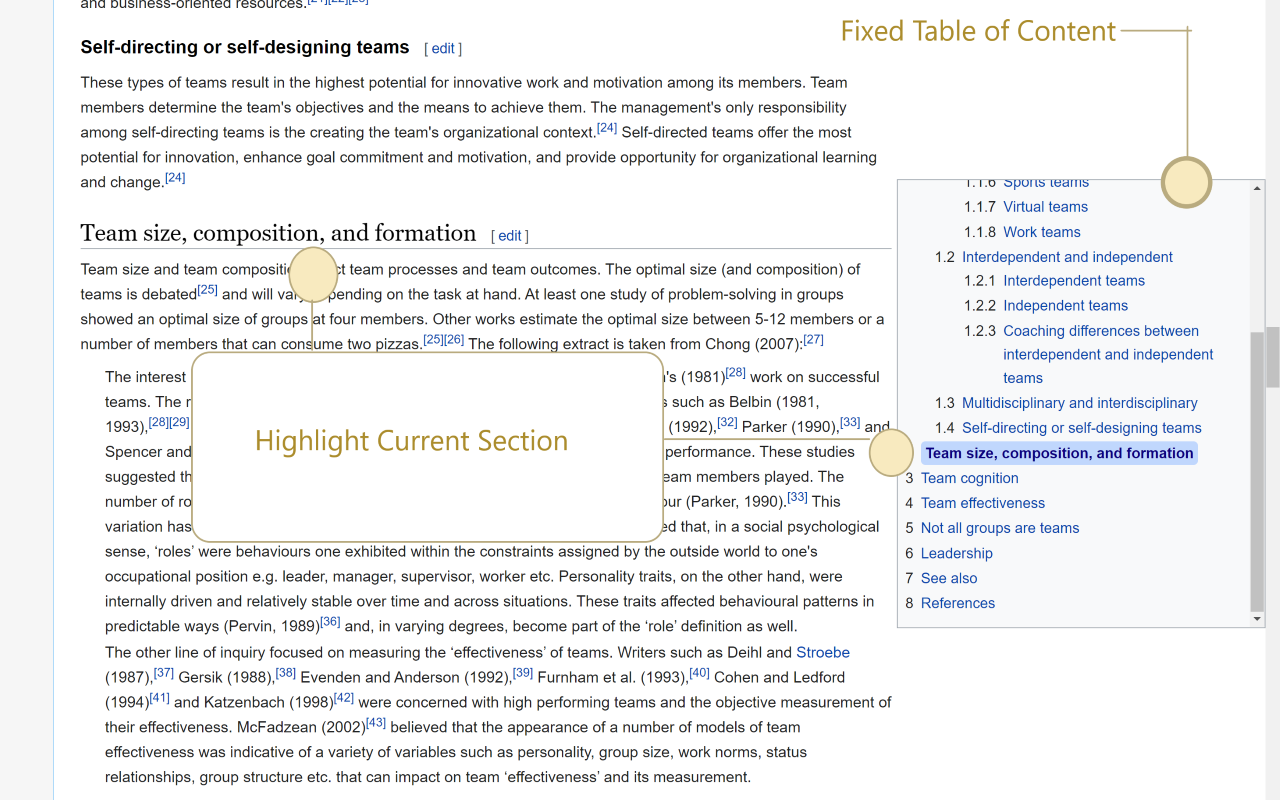Open citation [25] after 'teams is debated'

[207, 290]
